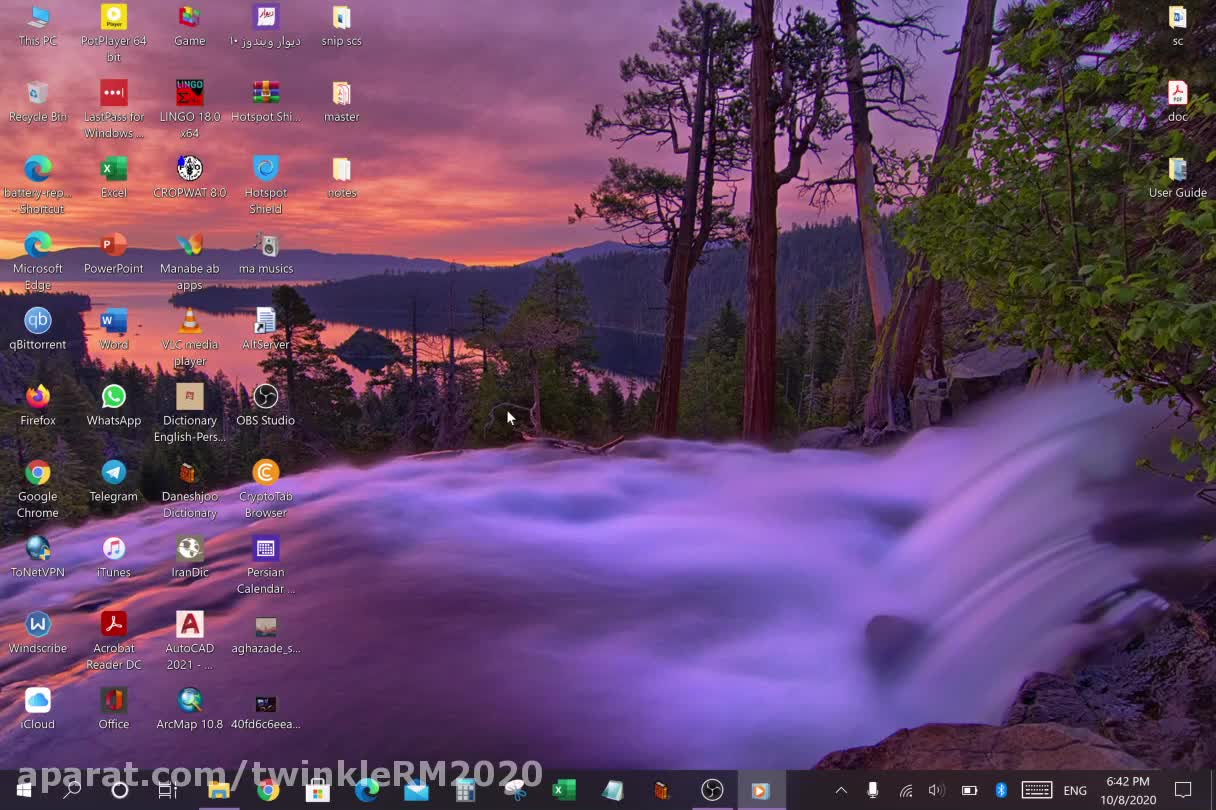The width and height of the screenshot is (1216, 810).
Task: Open Task View from the taskbar
Action: tap(167, 790)
